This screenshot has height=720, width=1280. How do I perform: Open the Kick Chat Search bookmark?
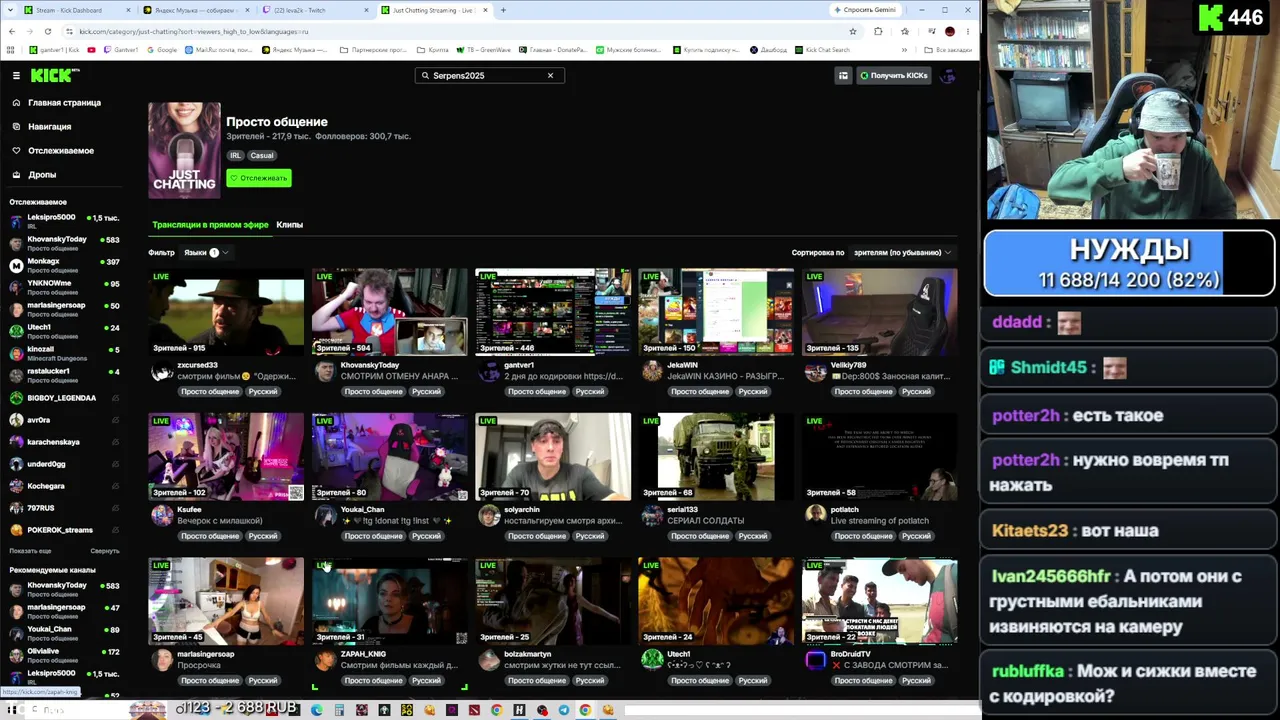click(822, 50)
